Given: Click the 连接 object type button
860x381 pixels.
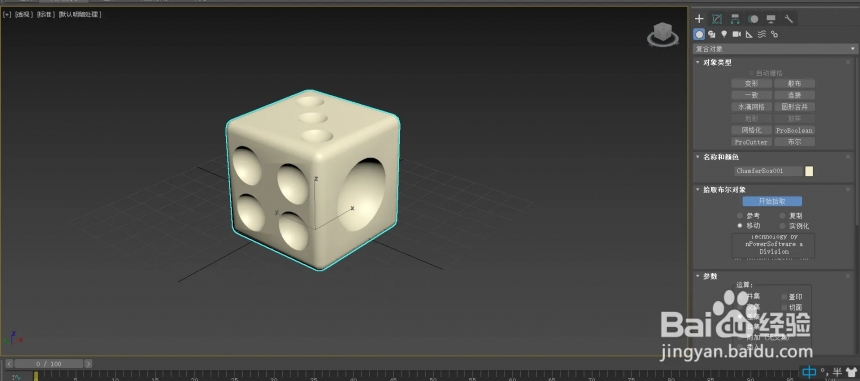Looking at the screenshot, I should point(794,95).
